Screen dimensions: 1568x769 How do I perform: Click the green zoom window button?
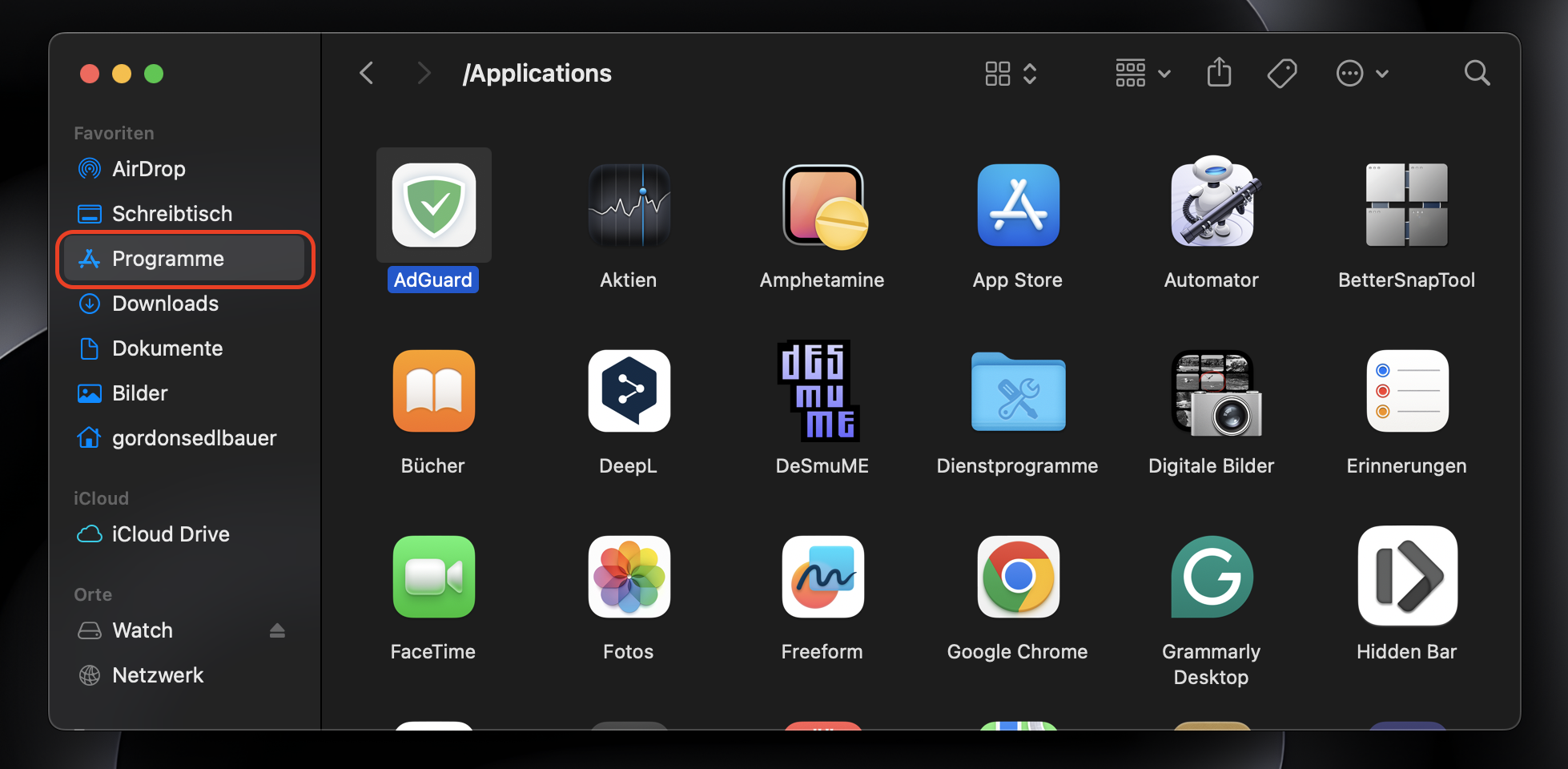click(x=154, y=74)
